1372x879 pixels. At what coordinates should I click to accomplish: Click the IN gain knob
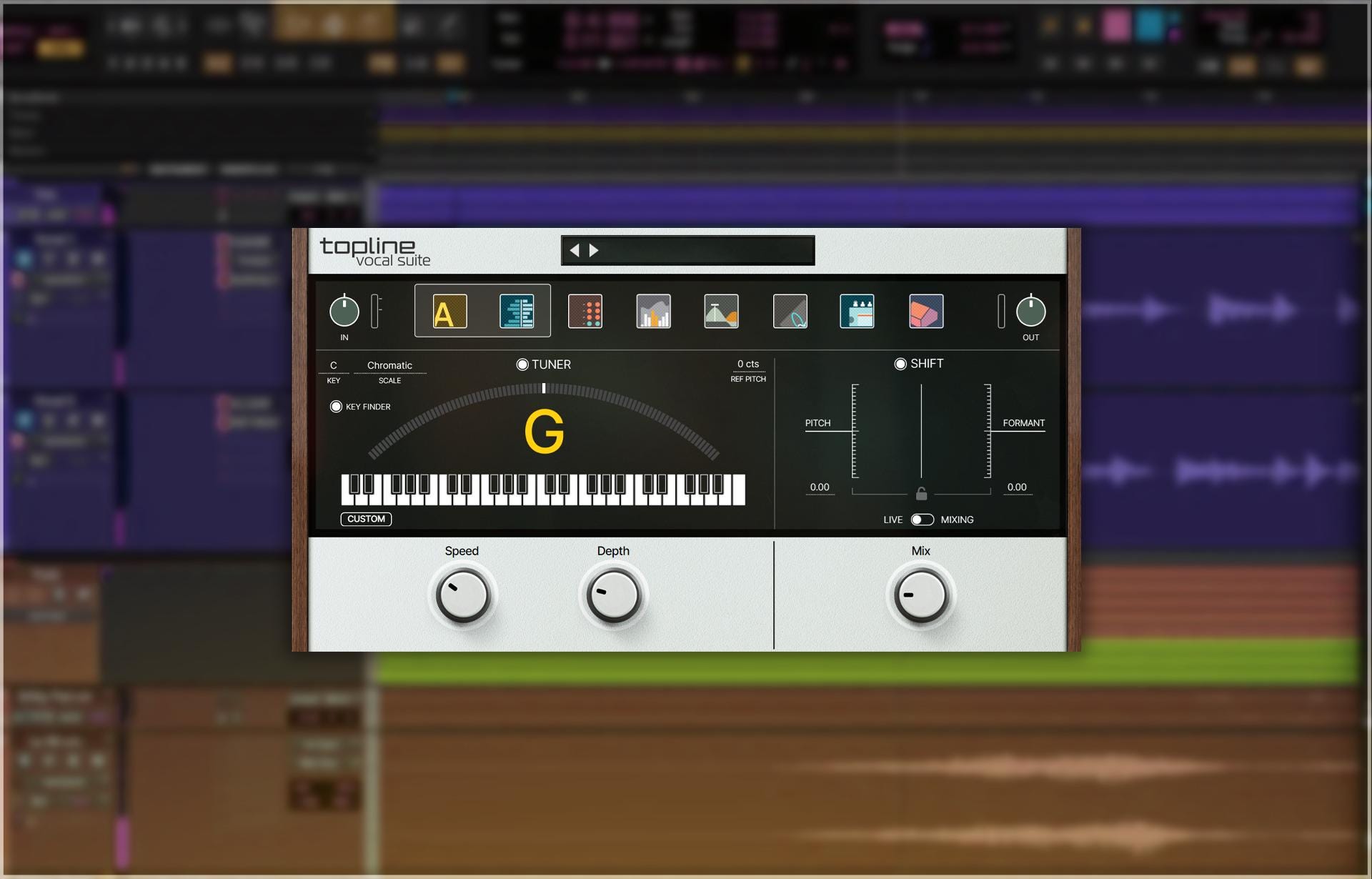pos(344,312)
